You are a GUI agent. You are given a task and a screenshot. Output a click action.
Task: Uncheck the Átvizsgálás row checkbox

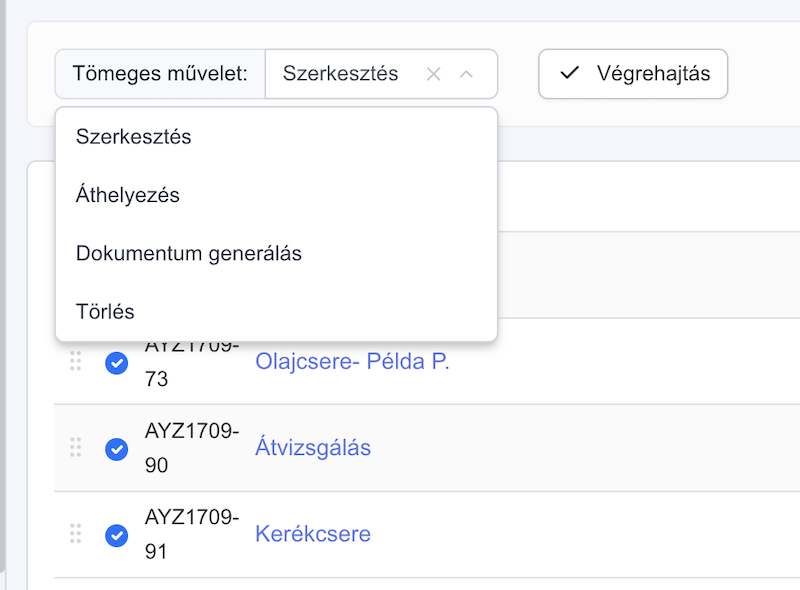pyautogui.click(x=116, y=449)
